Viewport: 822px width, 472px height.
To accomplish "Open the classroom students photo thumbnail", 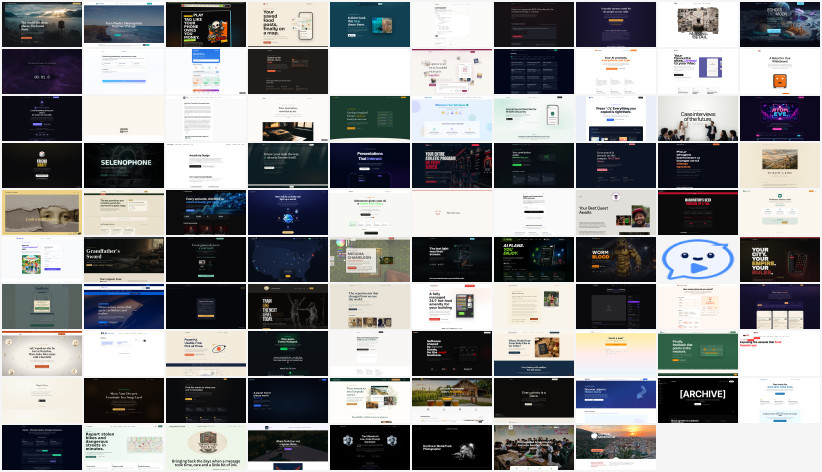I will pyautogui.click(x=534, y=447).
